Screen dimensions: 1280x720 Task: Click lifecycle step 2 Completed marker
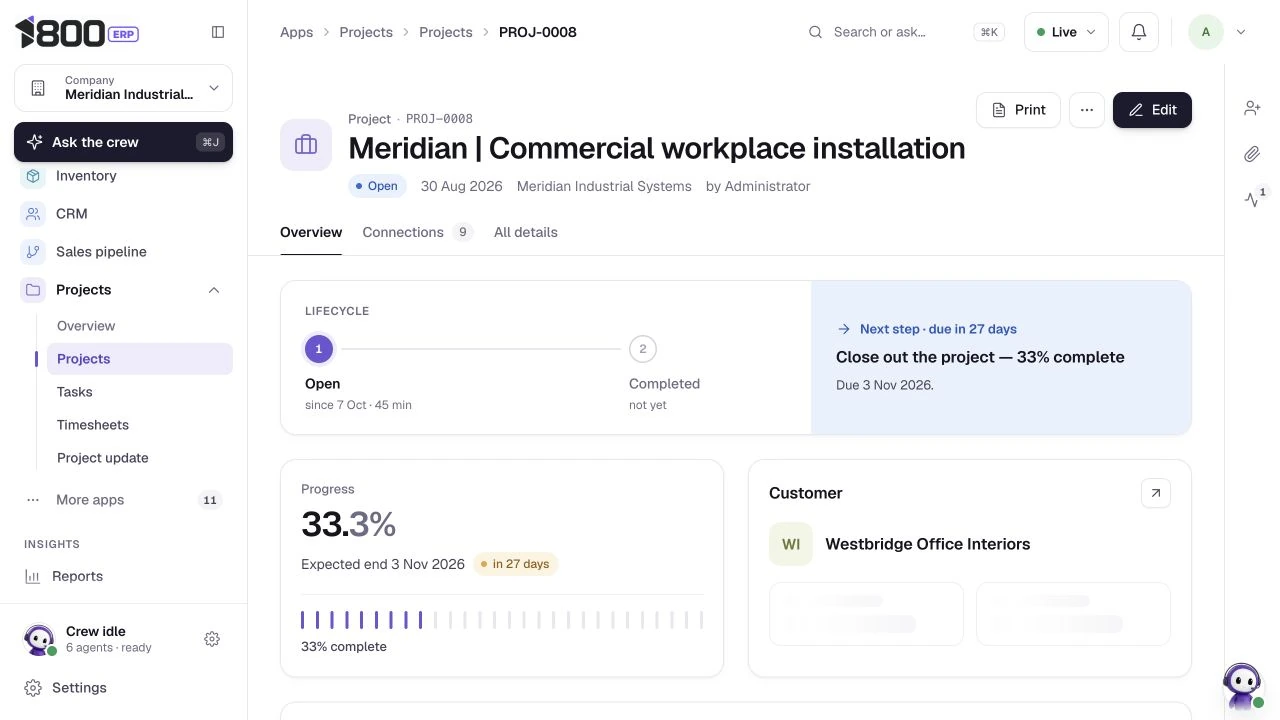[x=643, y=349]
